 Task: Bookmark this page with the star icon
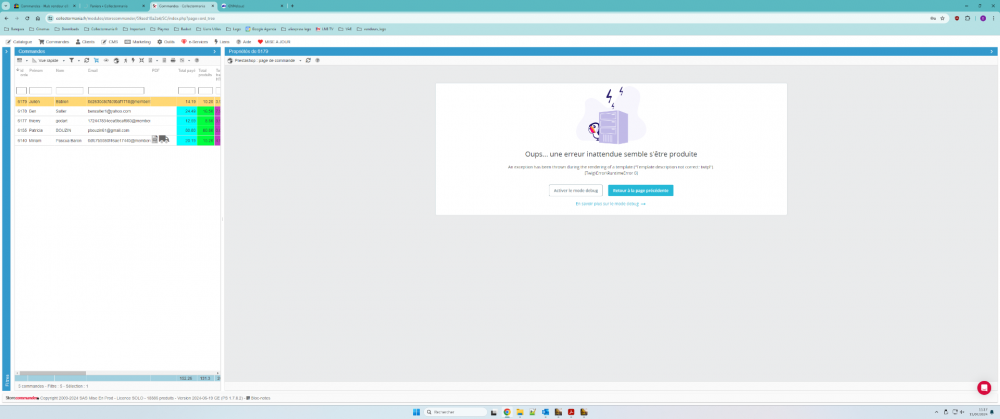pos(942,18)
